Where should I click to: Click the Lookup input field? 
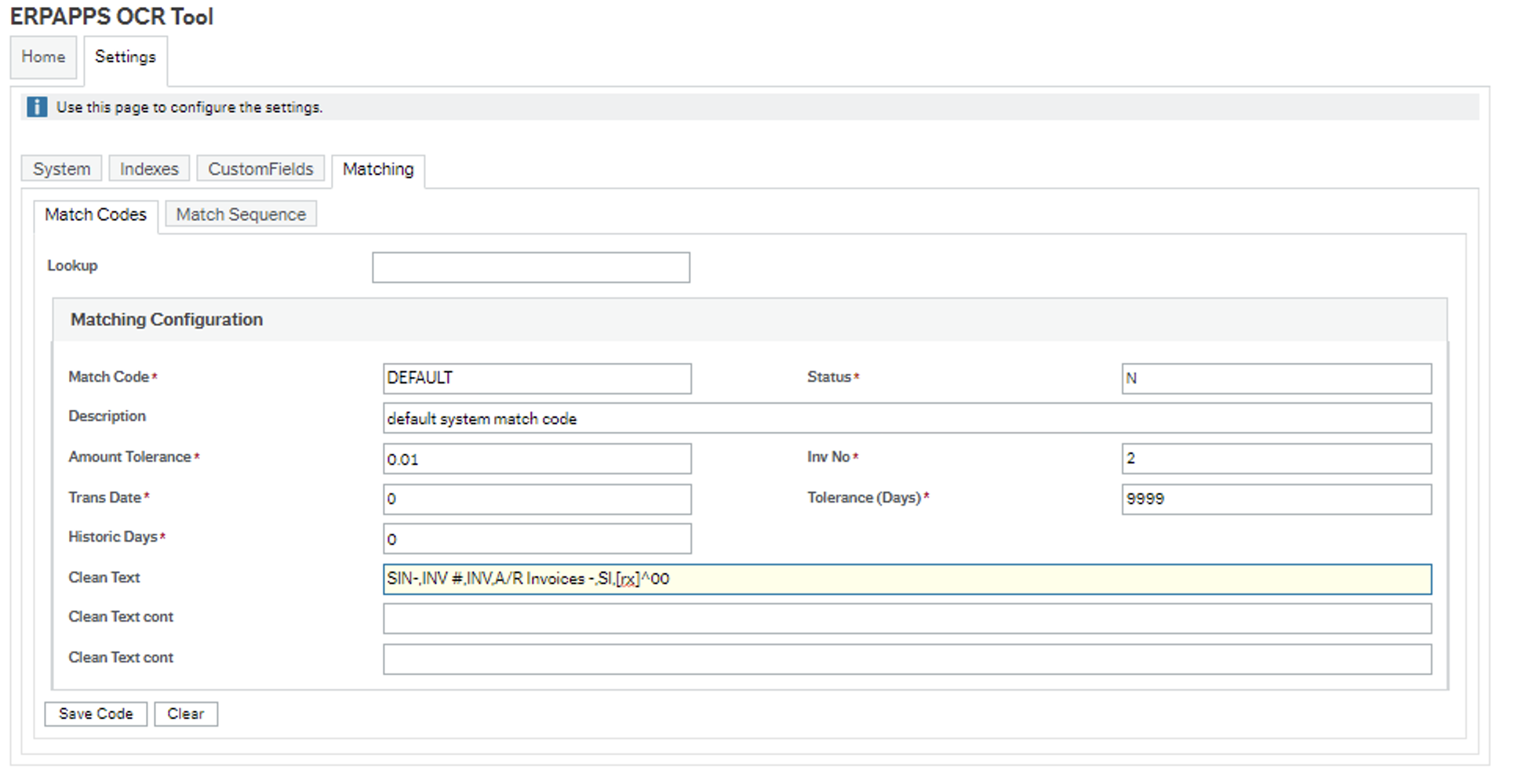pyautogui.click(x=531, y=267)
